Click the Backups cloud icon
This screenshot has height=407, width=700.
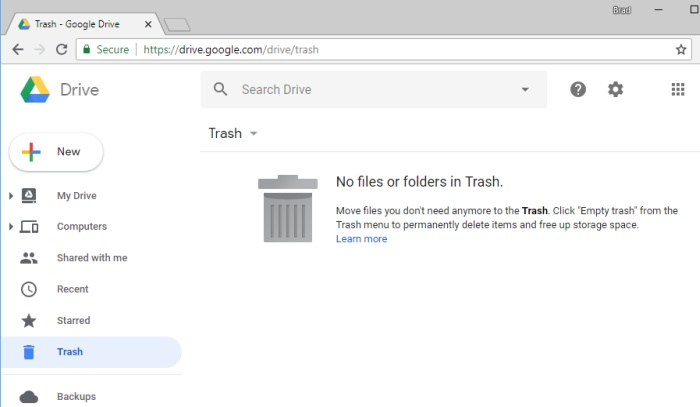coord(29,396)
